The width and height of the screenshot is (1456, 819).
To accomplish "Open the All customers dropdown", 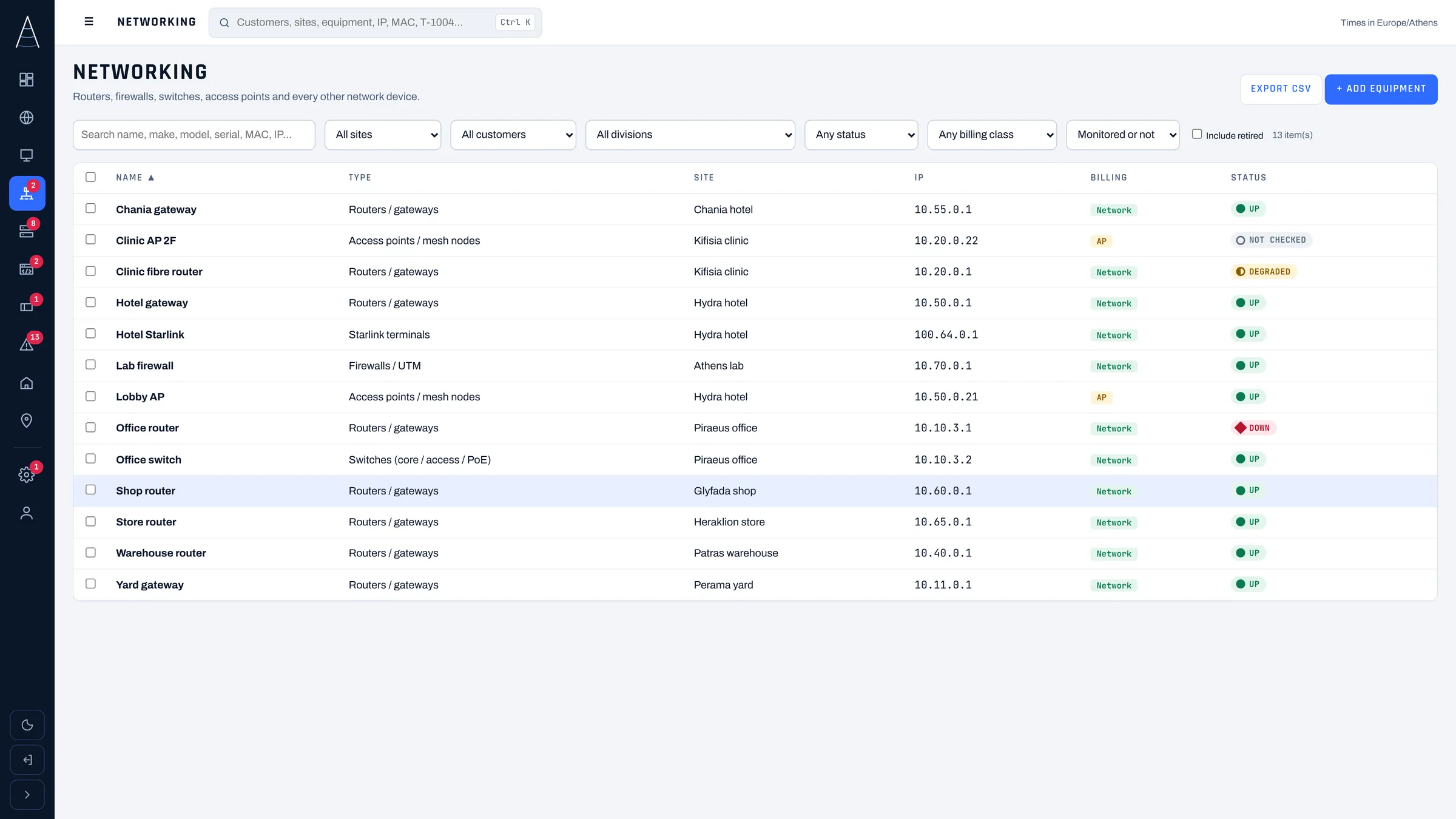I will tap(513, 135).
